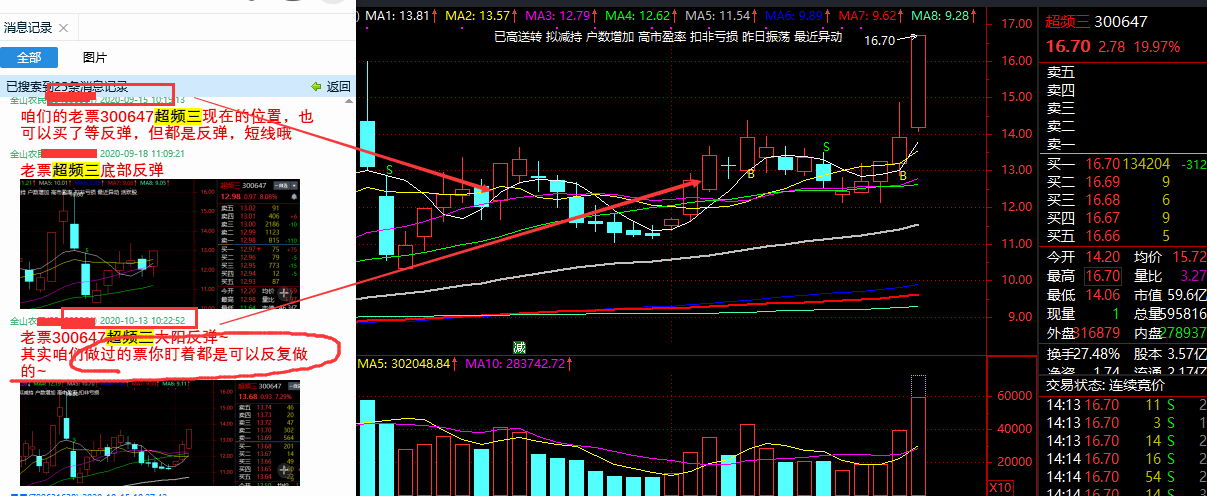Click the MA3: 12.79 indicator label

pos(559,16)
